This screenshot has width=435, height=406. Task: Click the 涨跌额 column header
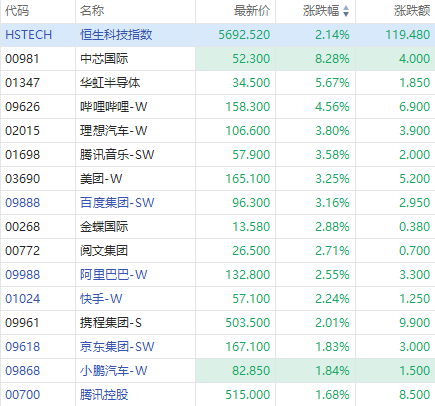pos(412,11)
